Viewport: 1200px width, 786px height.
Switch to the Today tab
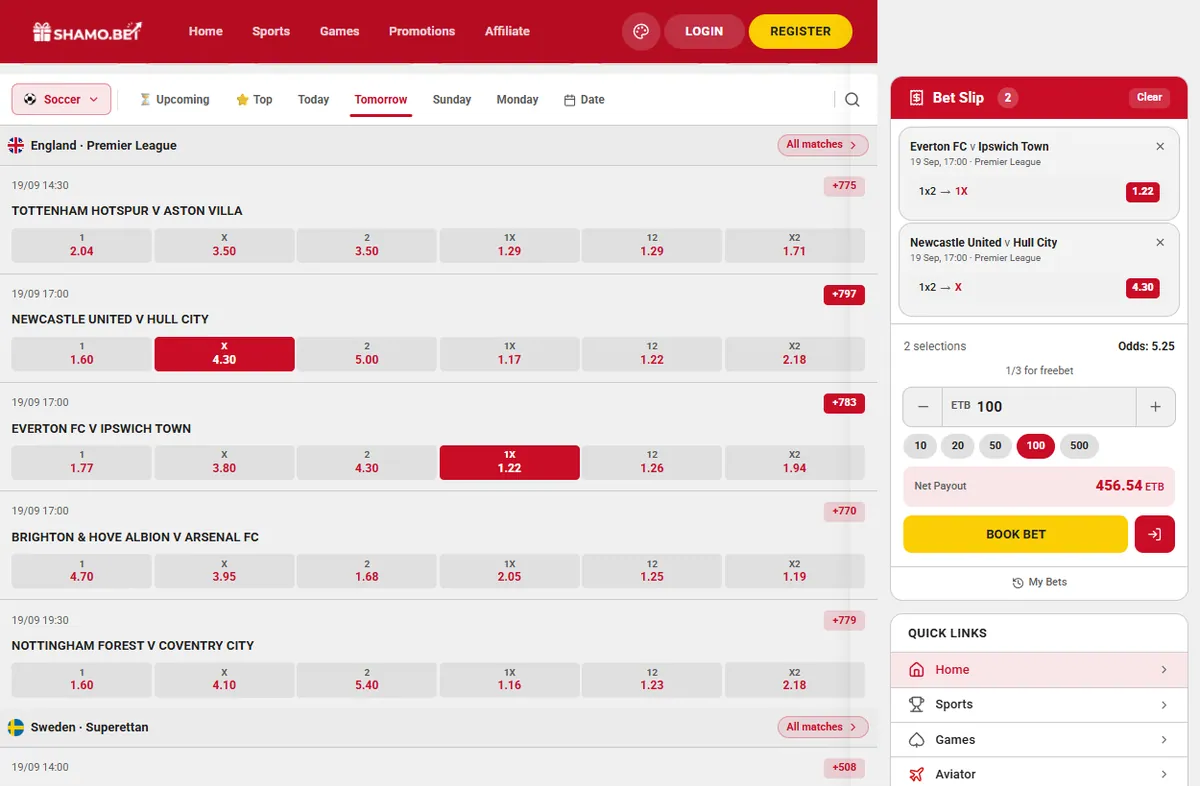coord(313,100)
